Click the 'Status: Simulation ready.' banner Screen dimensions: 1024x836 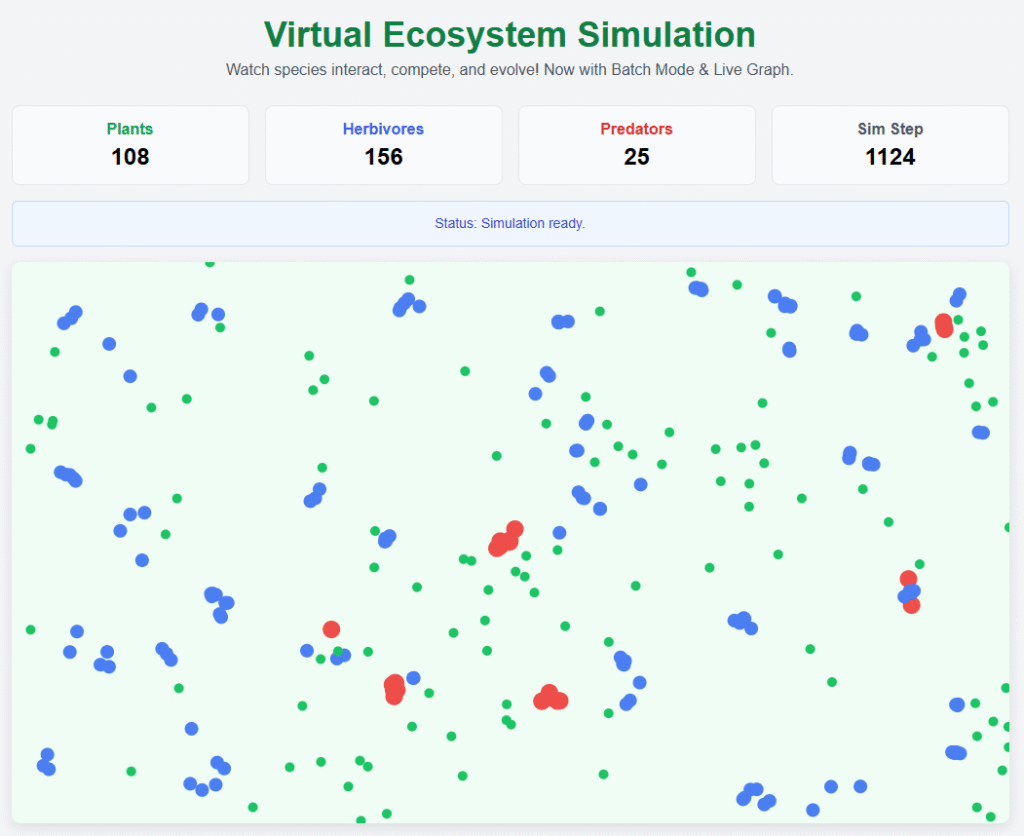coord(510,223)
